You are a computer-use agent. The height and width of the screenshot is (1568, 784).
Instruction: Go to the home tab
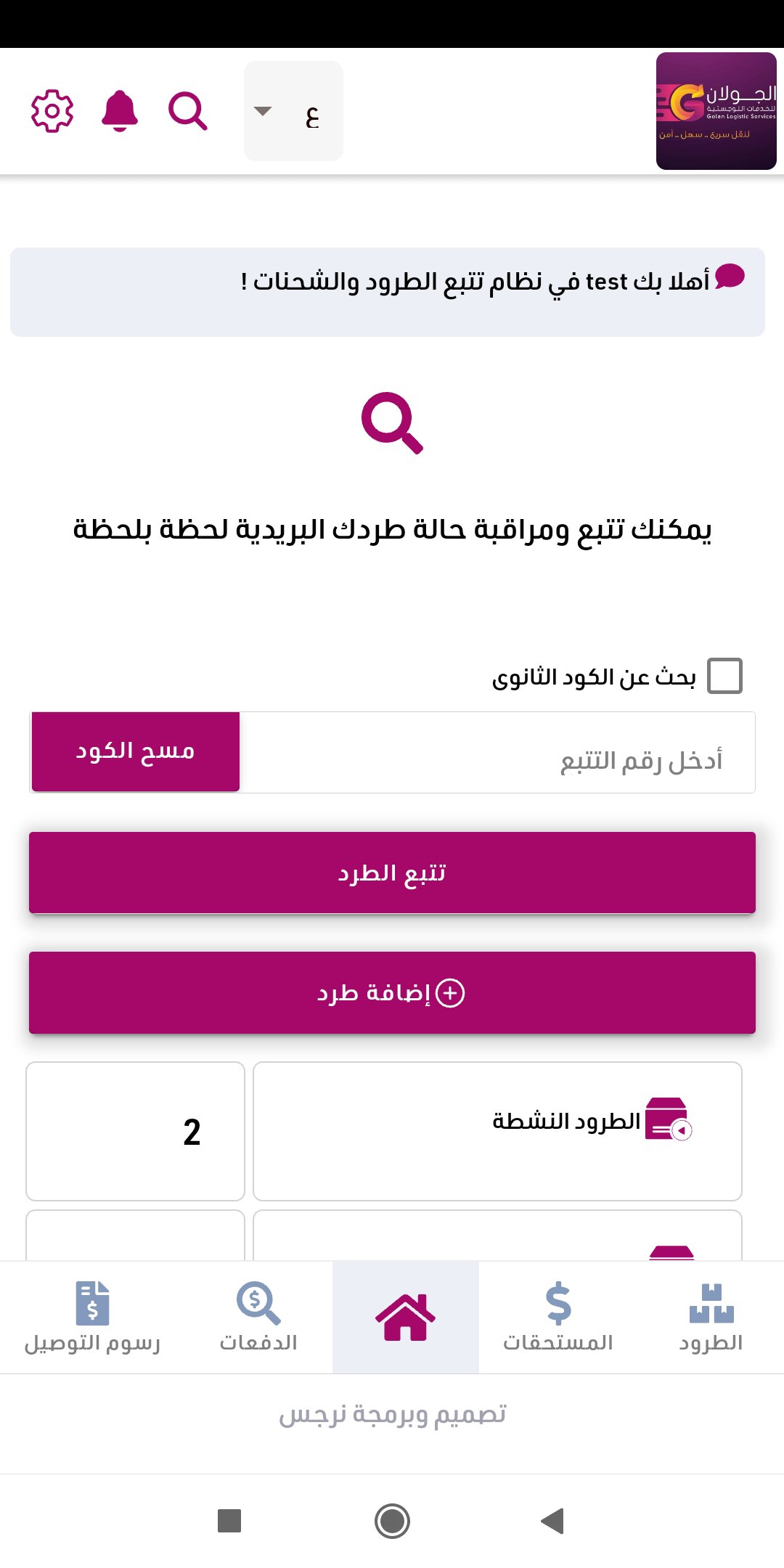pos(406,1317)
